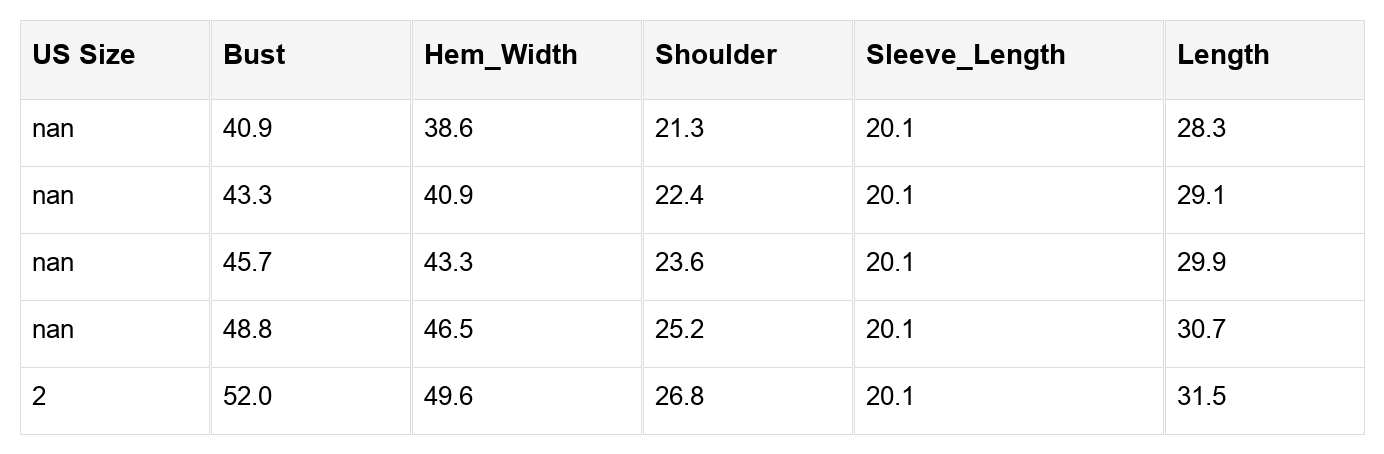Click the US Size column header
The width and height of the screenshot is (1384, 454).
tap(83, 55)
